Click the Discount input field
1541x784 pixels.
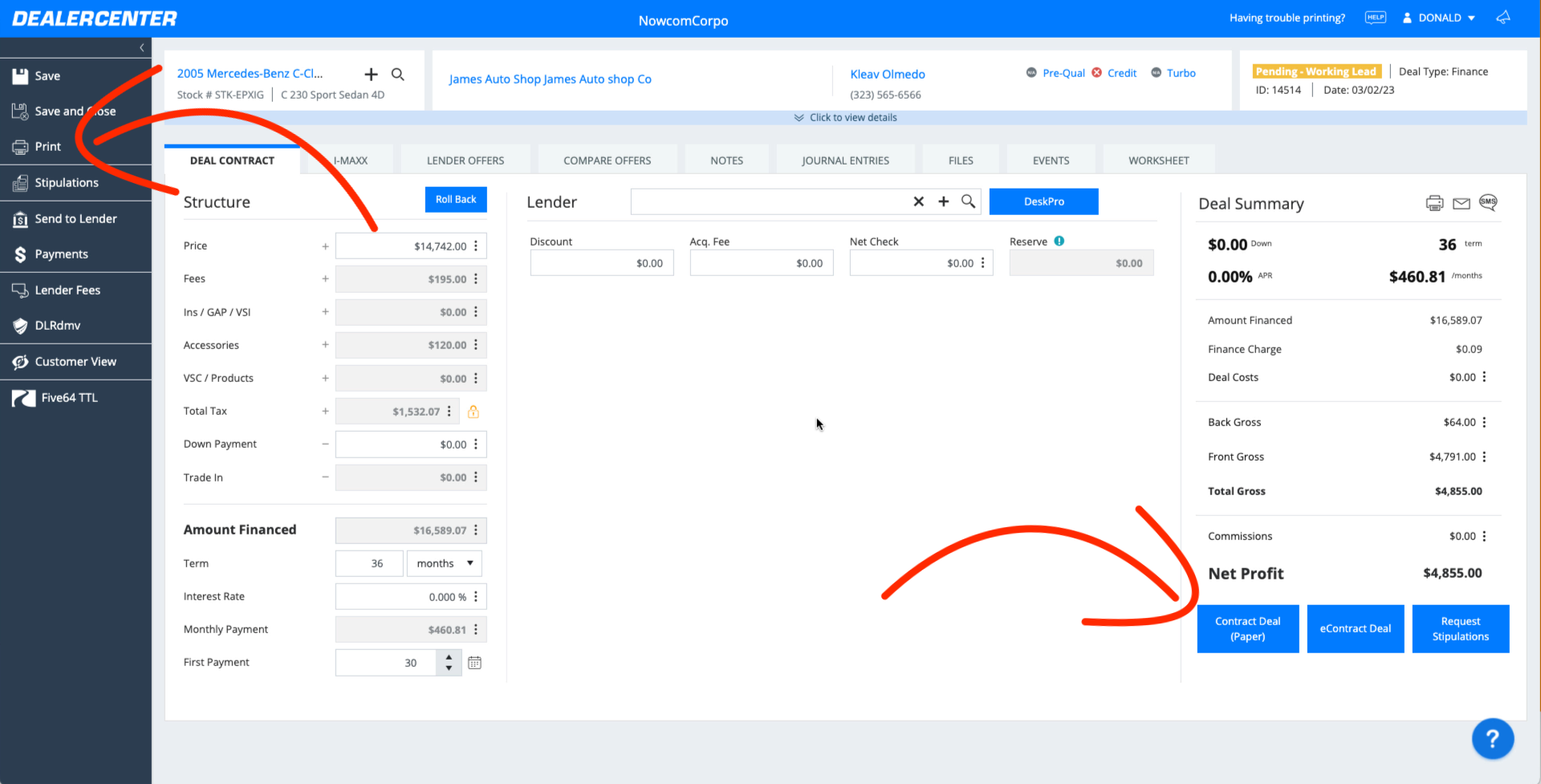[602, 263]
